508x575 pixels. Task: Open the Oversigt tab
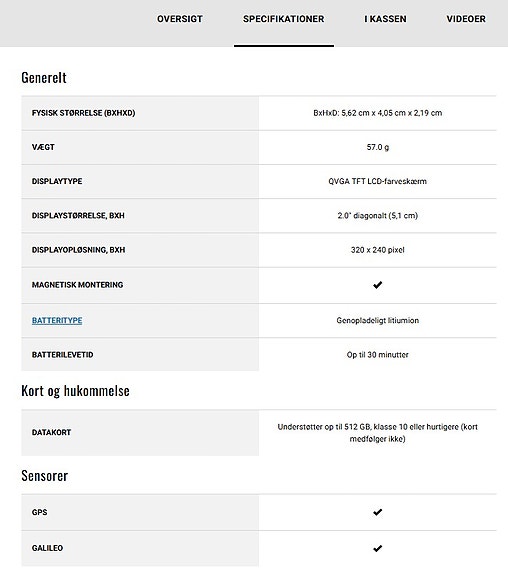click(180, 19)
